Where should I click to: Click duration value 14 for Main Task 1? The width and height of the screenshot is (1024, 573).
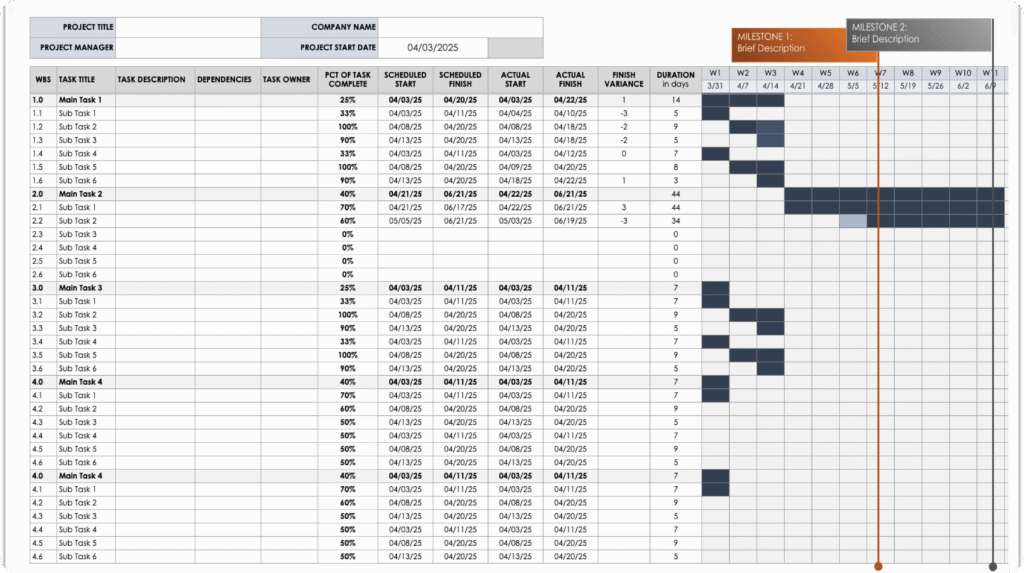tap(675, 100)
